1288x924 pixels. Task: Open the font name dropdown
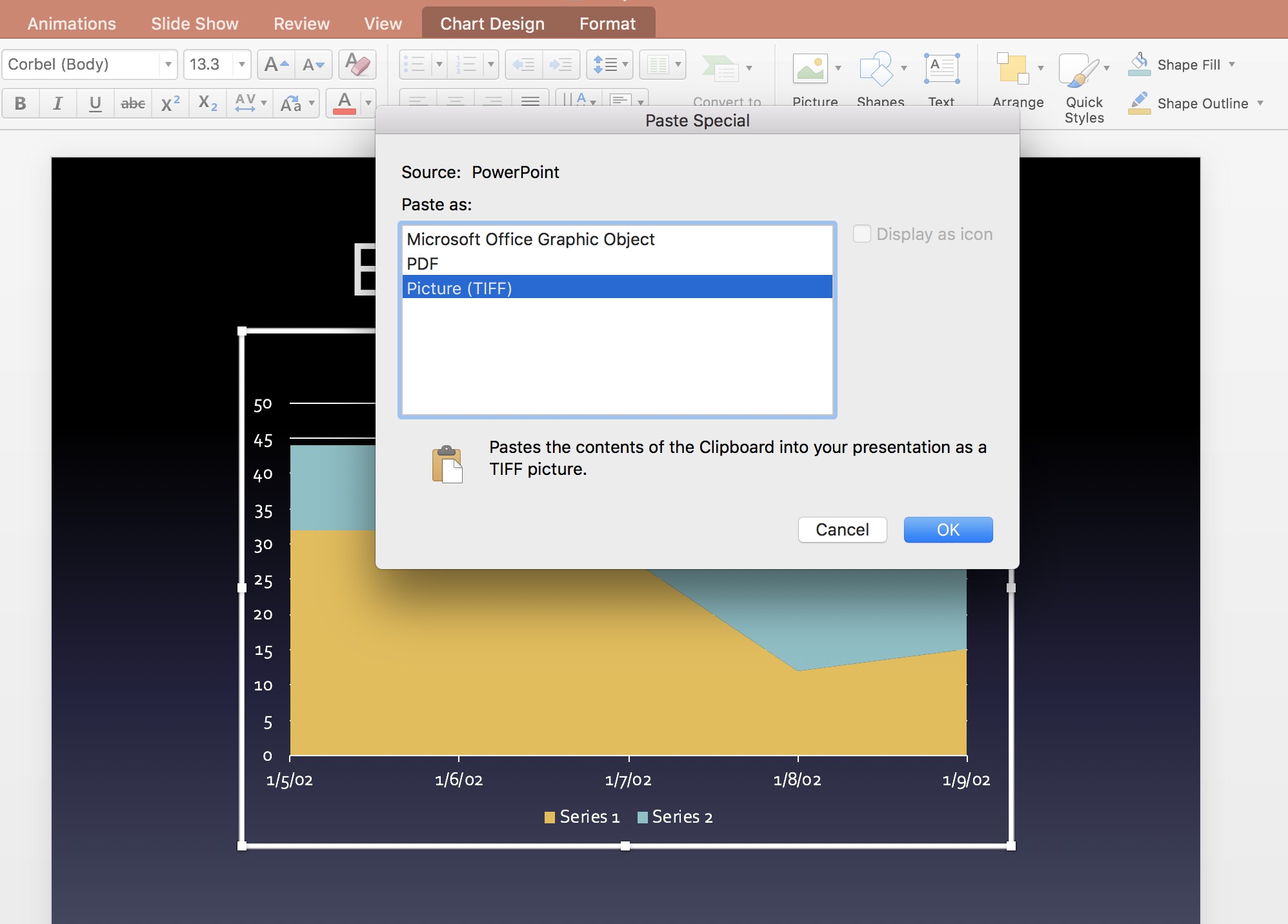tap(167, 64)
